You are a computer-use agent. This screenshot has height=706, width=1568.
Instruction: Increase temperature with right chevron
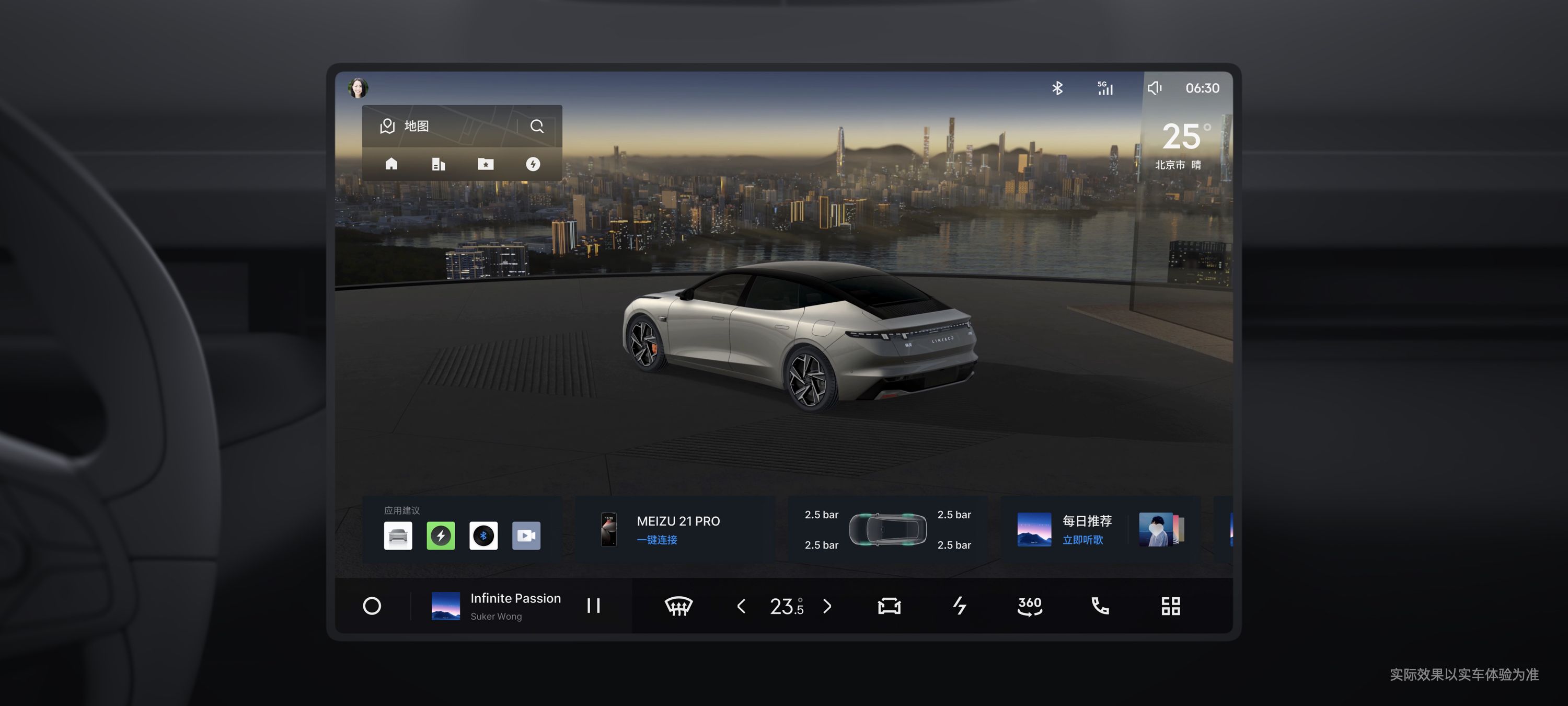[827, 606]
